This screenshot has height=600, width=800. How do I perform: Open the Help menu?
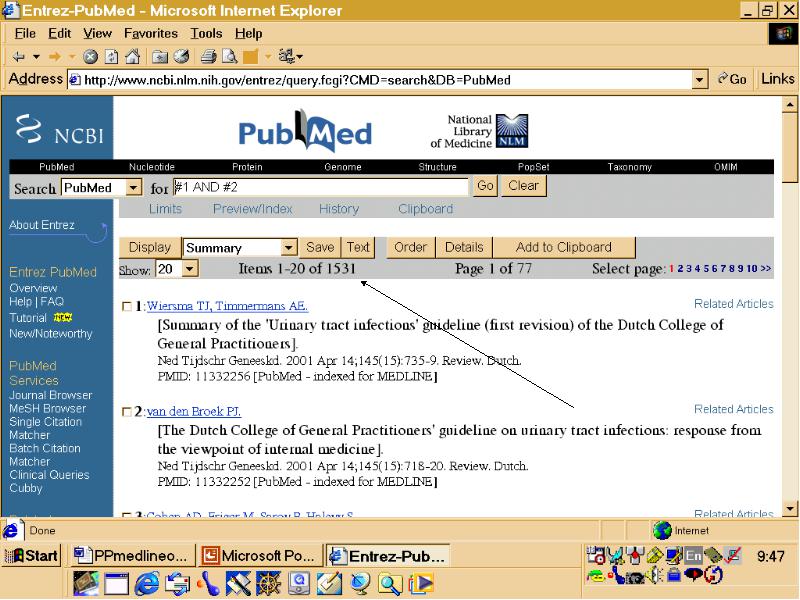(x=248, y=34)
